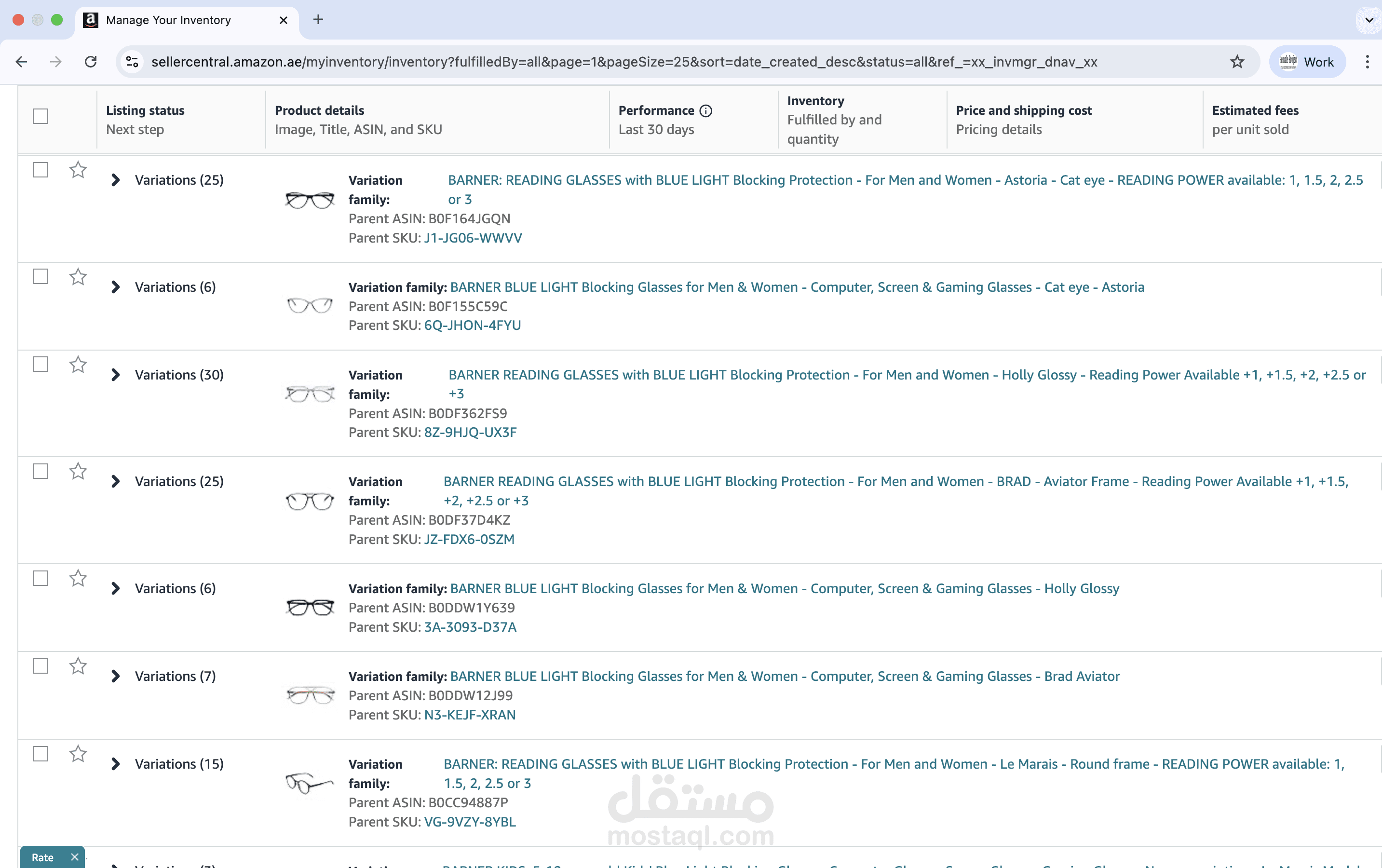Open the Work profile button
The height and width of the screenshot is (868, 1382).
pyautogui.click(x=1307, y=61)
